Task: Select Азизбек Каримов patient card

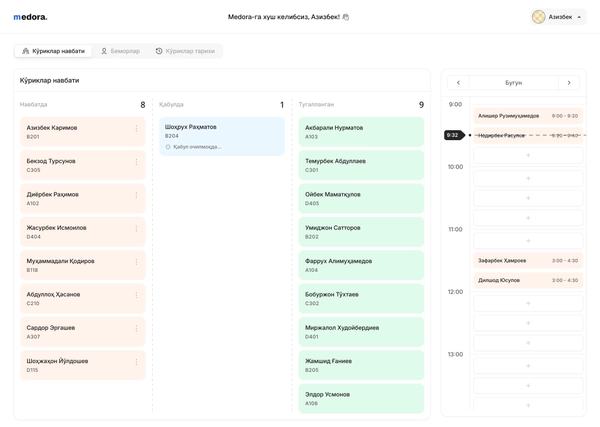Action: [83, 132]
